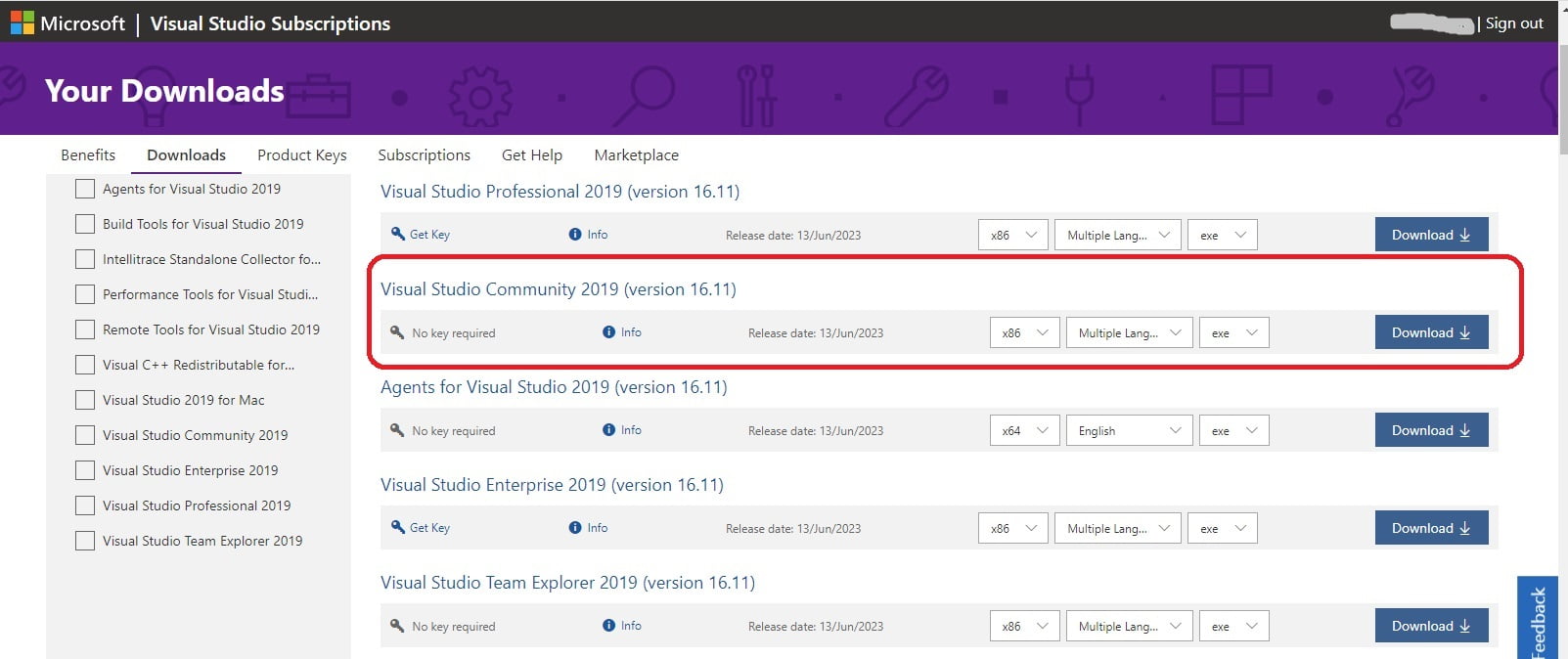The image size is (1568, 659).
Task: Click the Sign out link
Action: [1513, 23]
